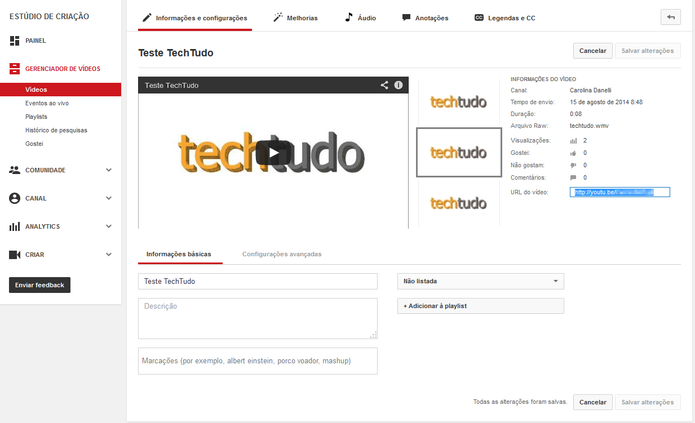Expand the Analytics section chevron
The width and height of the screenshot is (695, 423).
coord(109,226)
